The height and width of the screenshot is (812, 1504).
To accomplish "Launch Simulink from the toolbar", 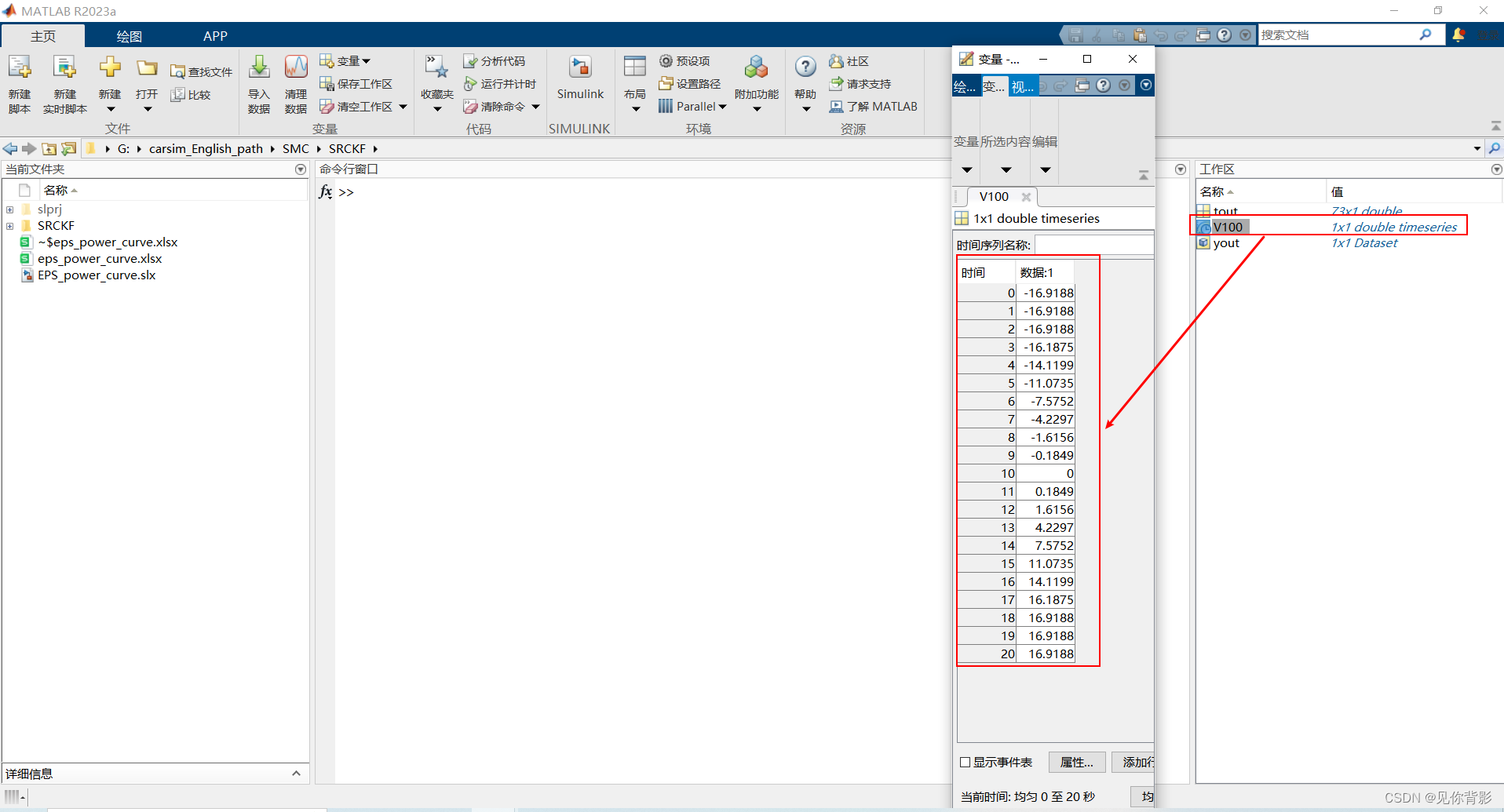I will [x=580, y=77].
